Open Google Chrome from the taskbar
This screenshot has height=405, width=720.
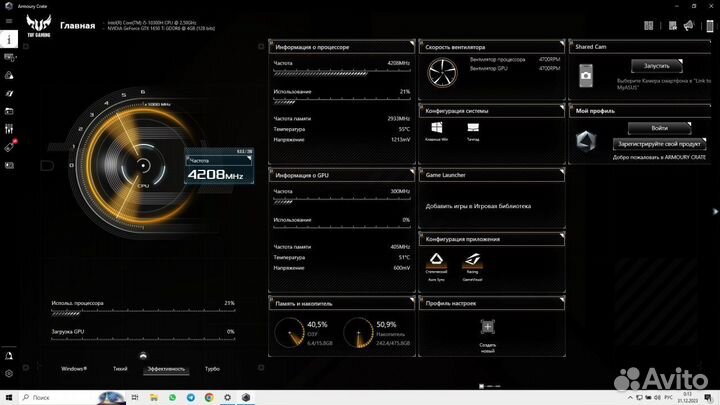pos(209,398)
